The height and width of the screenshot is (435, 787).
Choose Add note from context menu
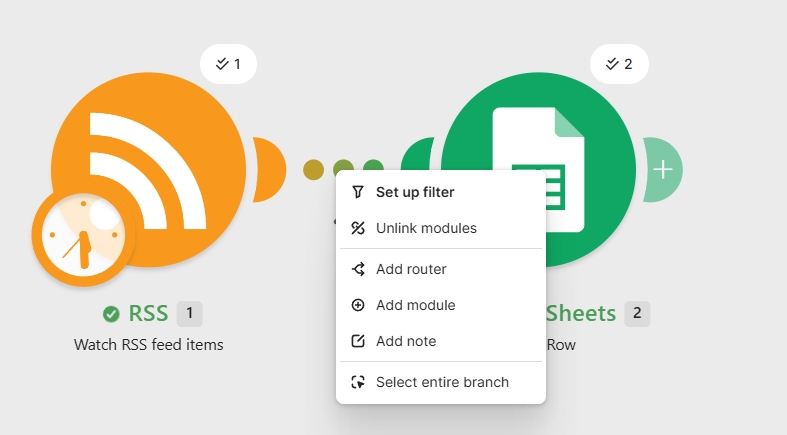tap(441, 341)
